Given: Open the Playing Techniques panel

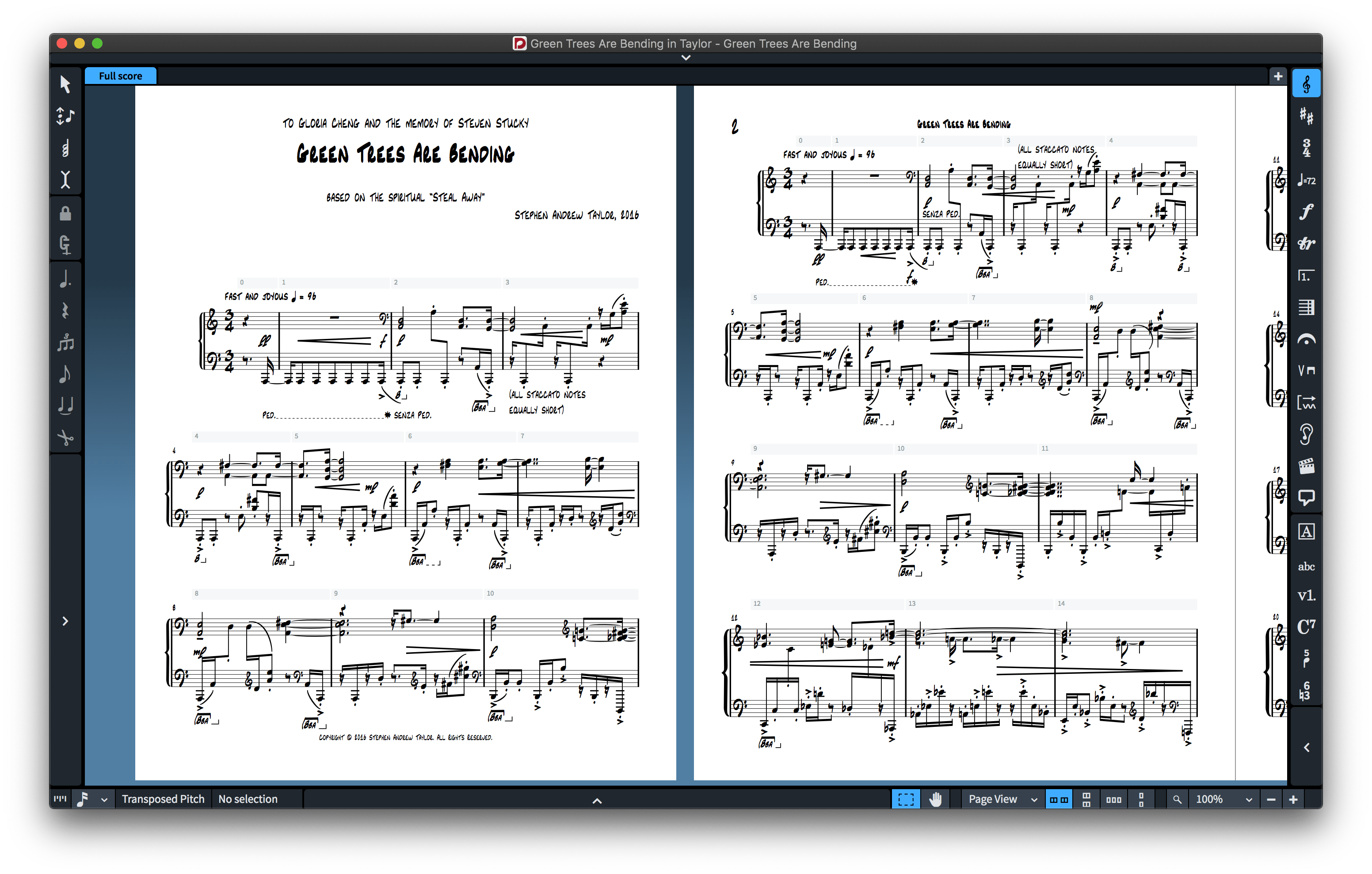Looking at the screenshot, I should coord(1306,371).
